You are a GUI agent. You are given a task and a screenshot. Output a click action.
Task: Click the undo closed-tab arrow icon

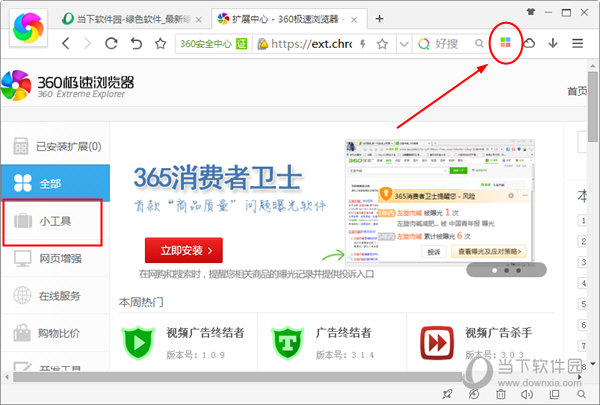pos(136,44)
